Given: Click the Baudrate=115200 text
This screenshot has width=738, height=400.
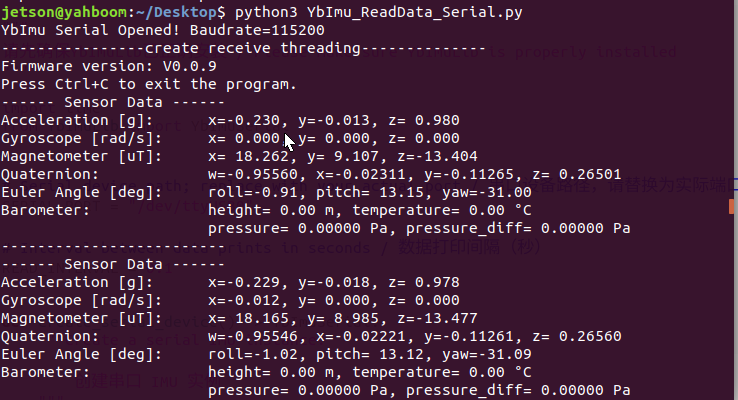Looking at the screenshot, I should pos(257,30).
